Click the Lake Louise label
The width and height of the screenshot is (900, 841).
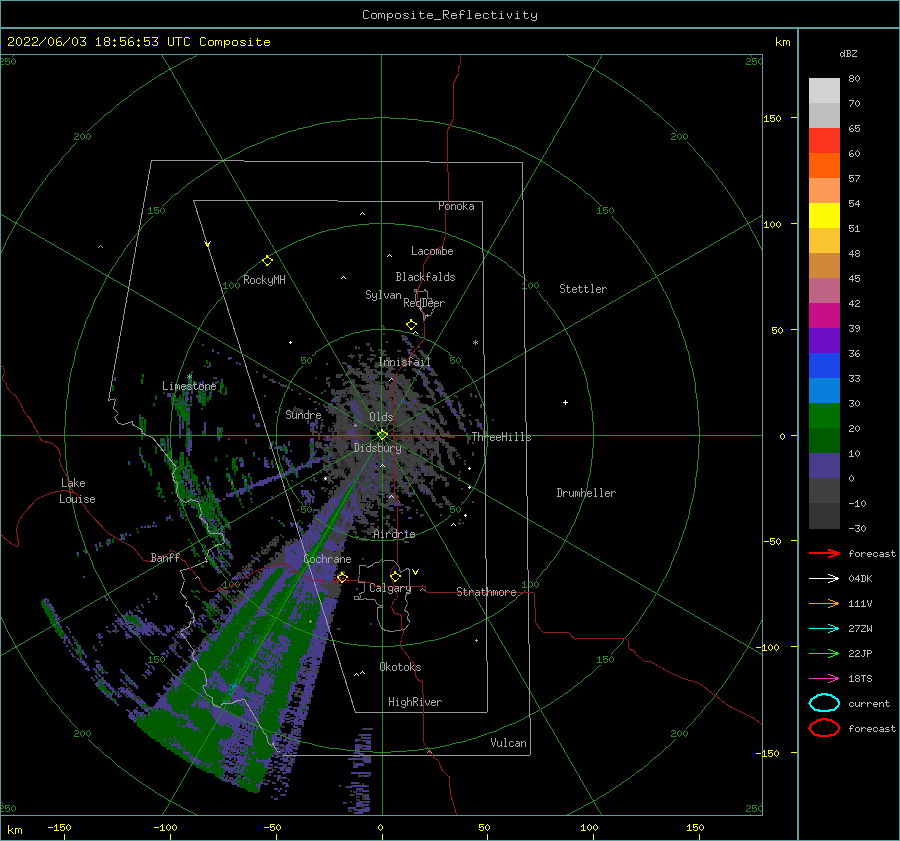(x=77, y=491)
